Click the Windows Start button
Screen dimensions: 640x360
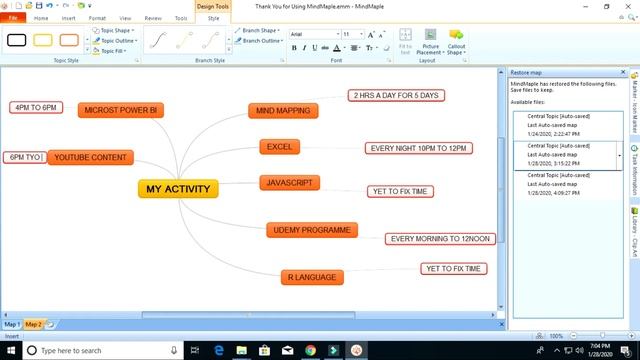[x=11, y=350]
